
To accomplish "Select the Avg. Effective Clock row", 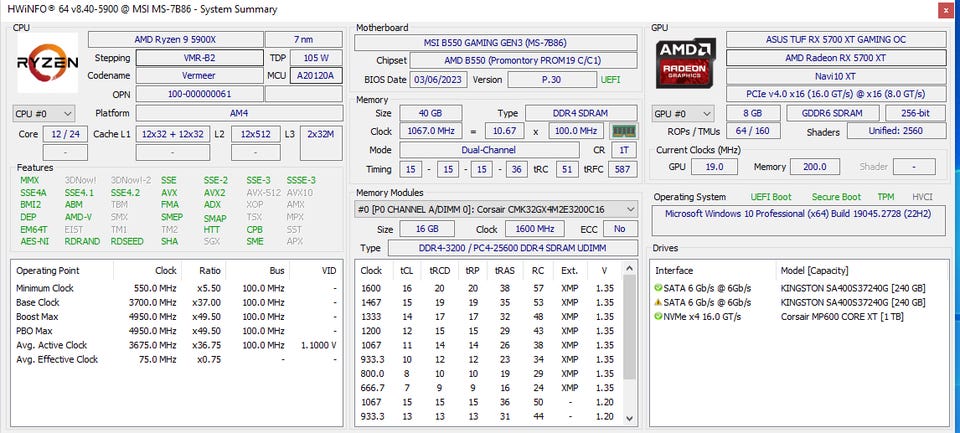I will 176,360.
